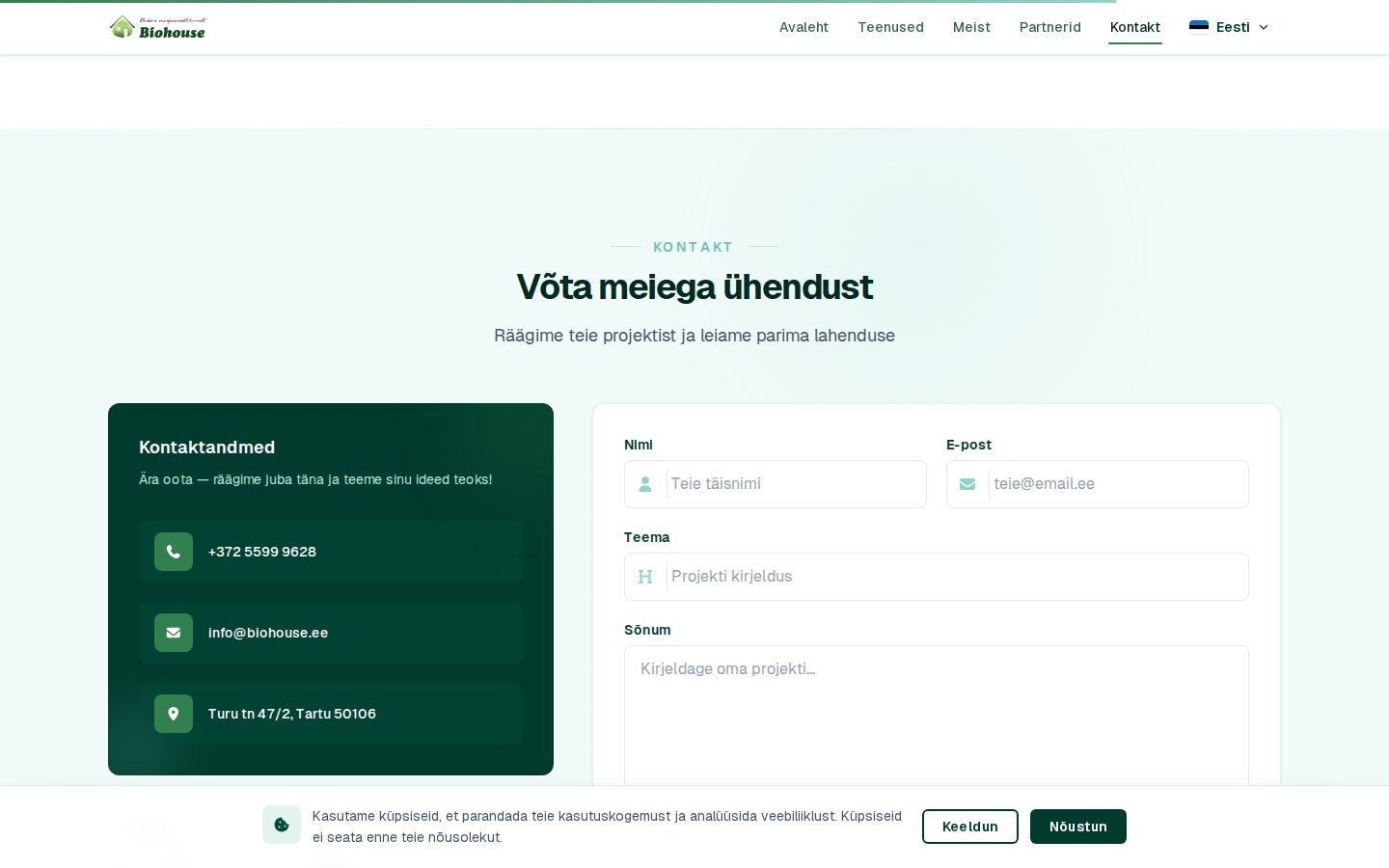The image size is (1389, 868).
Task: Click the envelope icon beside info@biohouse.ee
Action: click(x=174, y=633)
